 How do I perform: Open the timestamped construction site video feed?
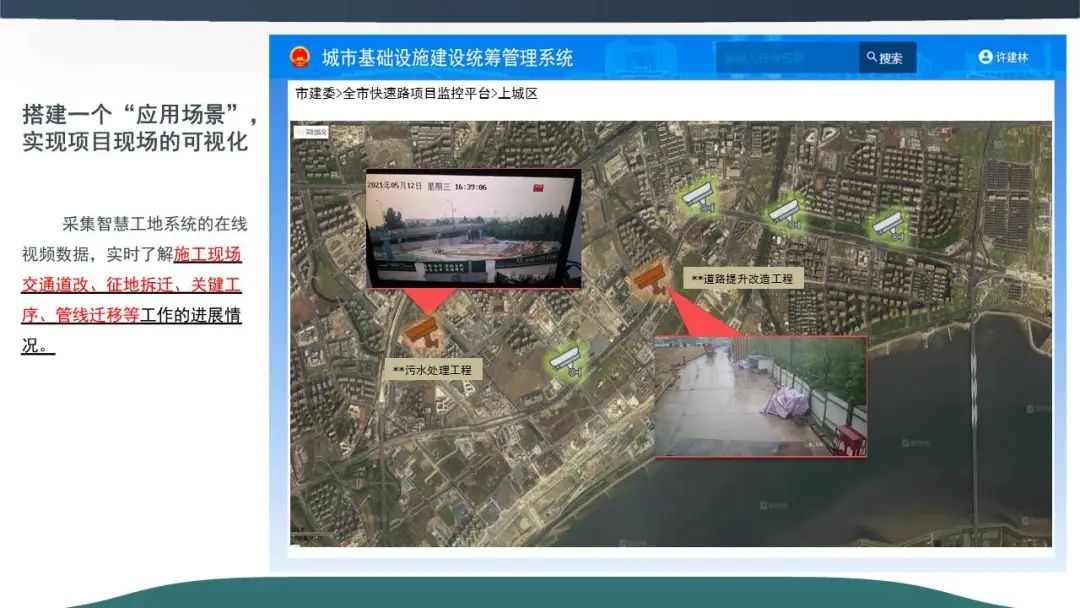[473, 228]
